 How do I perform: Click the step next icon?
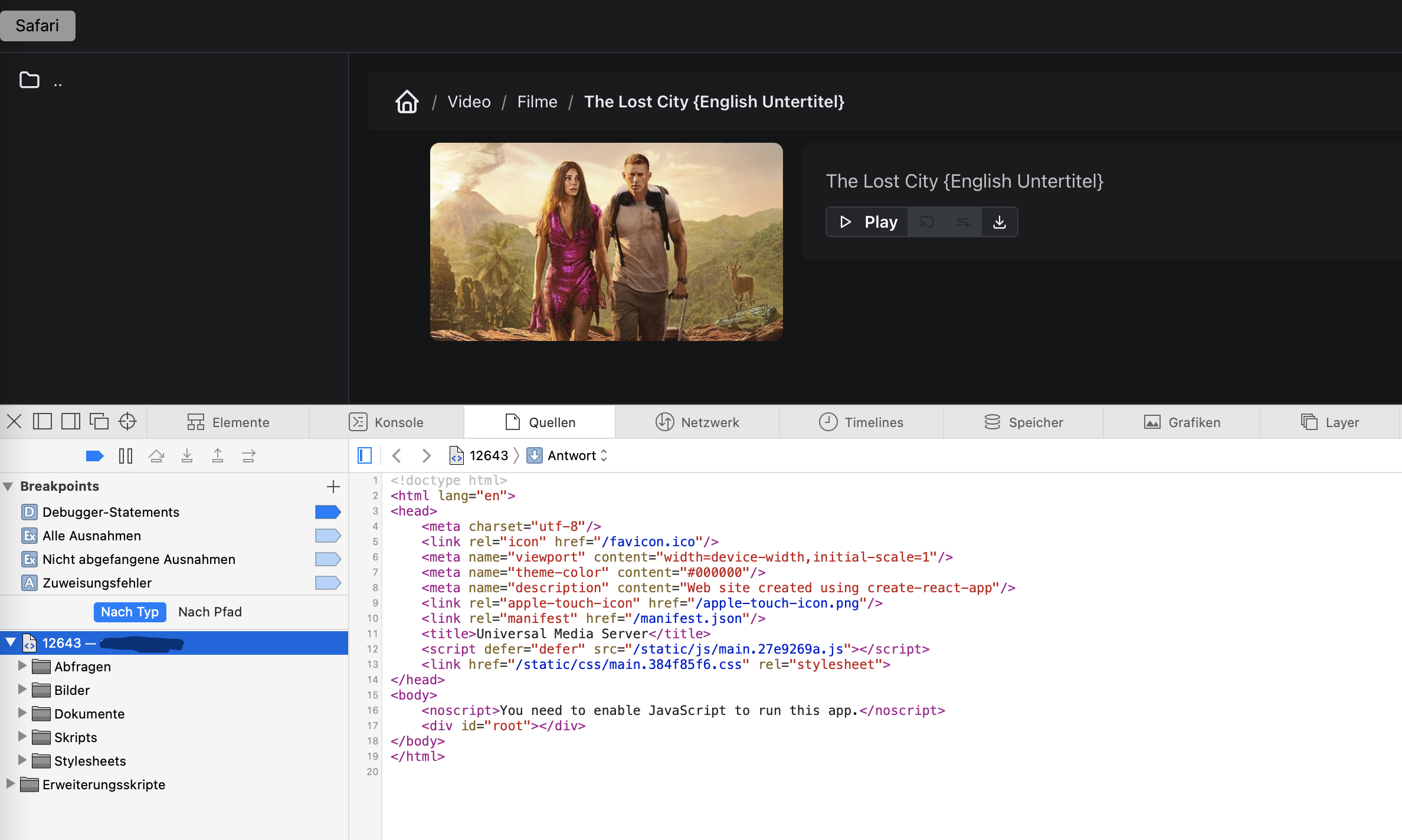[x=248, y=456]
